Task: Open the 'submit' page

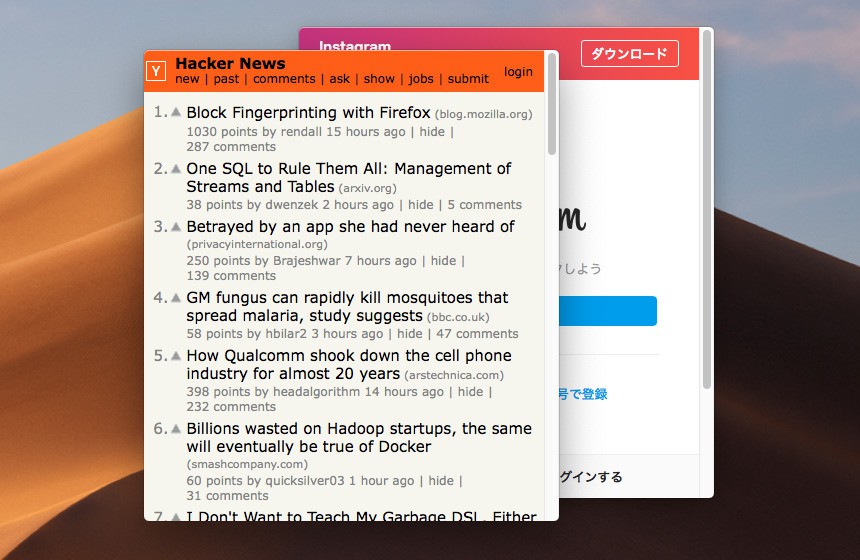Action: pos(468,79)
